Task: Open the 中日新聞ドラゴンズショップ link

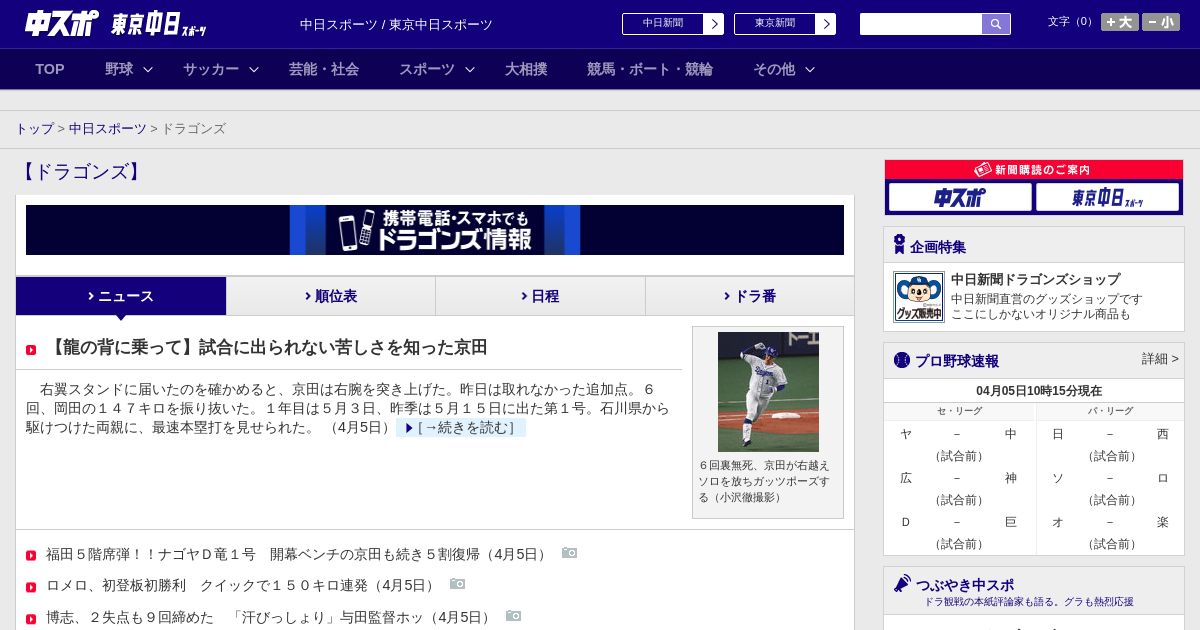Action: pos(1035,280)
